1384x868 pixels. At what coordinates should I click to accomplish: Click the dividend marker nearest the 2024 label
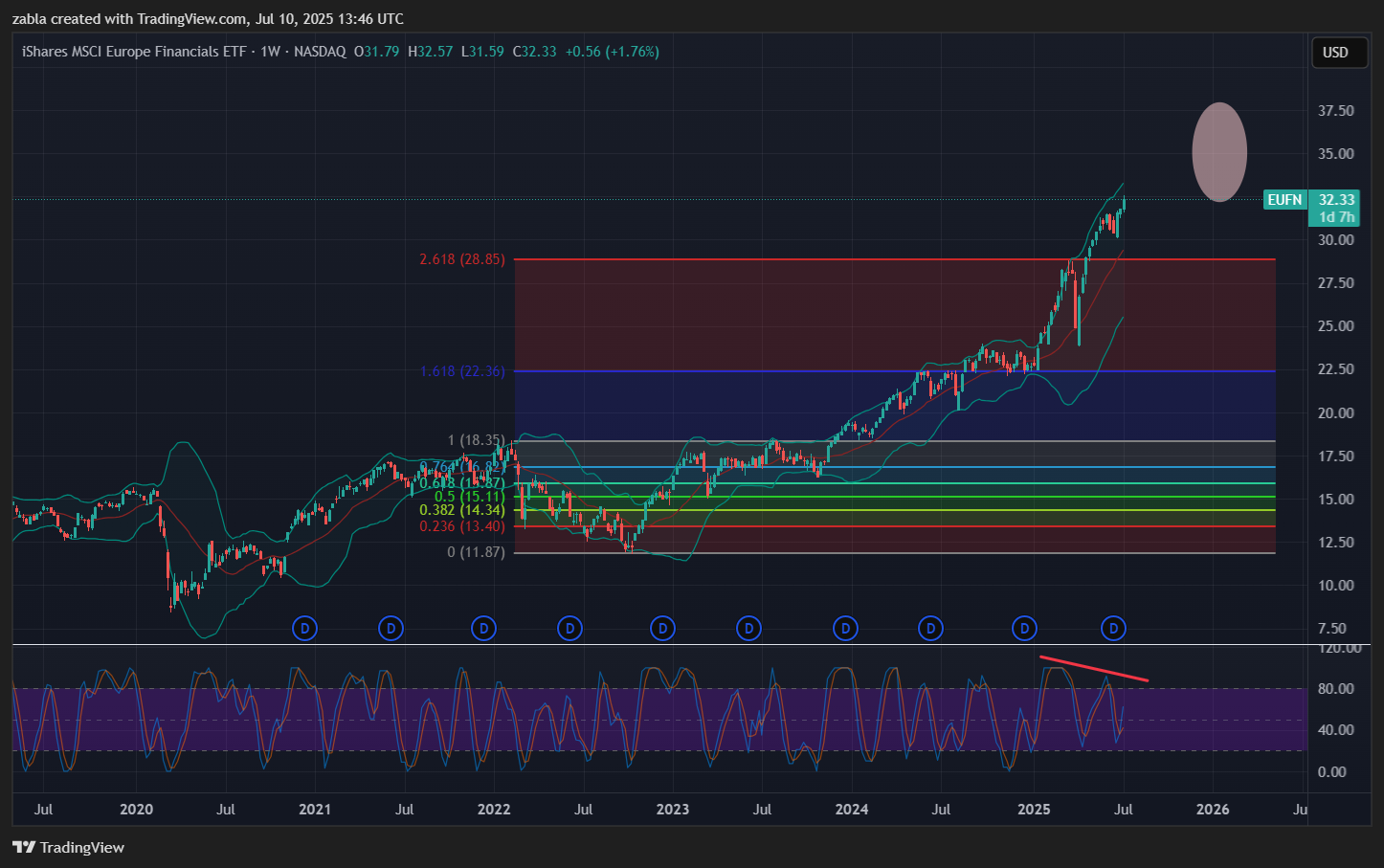click(845, 629)
